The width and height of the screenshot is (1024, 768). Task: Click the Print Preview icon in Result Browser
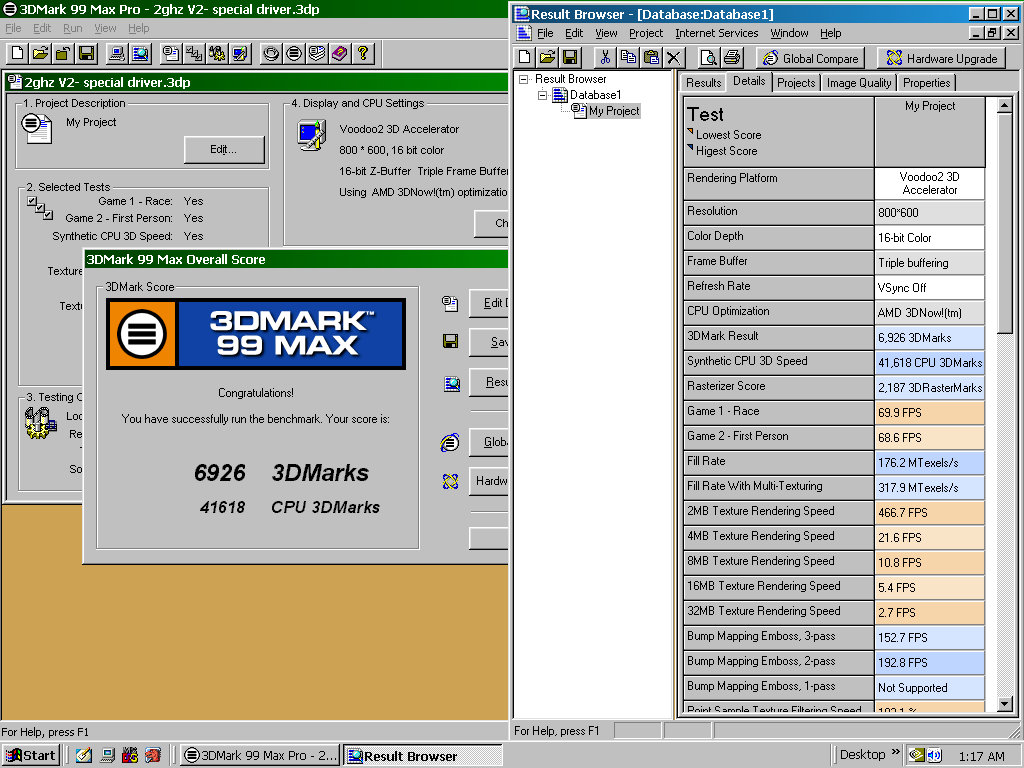pyautogui.click(x=709, y=58)
